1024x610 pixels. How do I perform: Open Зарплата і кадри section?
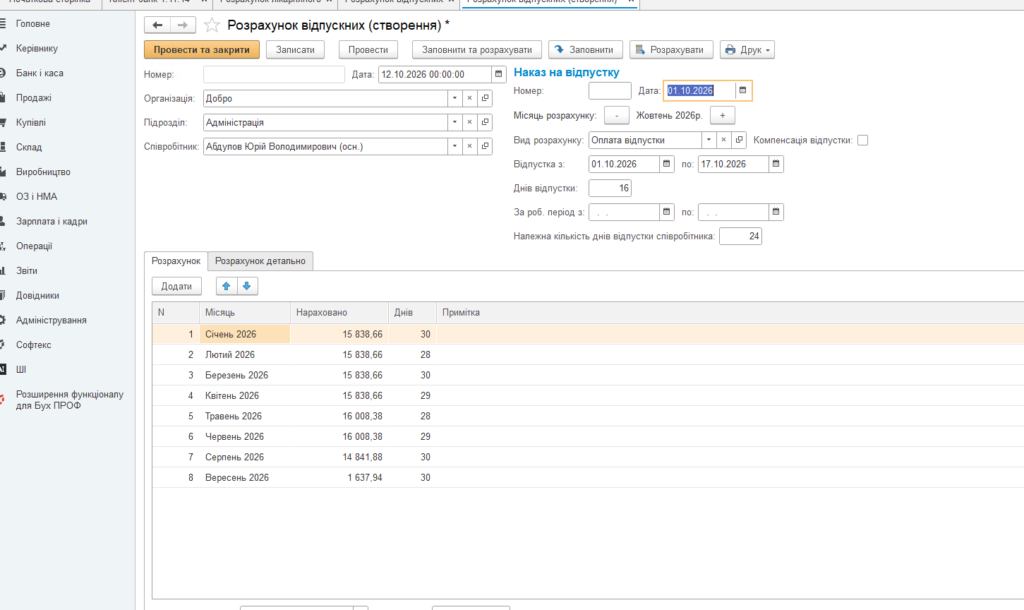click(x=52, y=221)
